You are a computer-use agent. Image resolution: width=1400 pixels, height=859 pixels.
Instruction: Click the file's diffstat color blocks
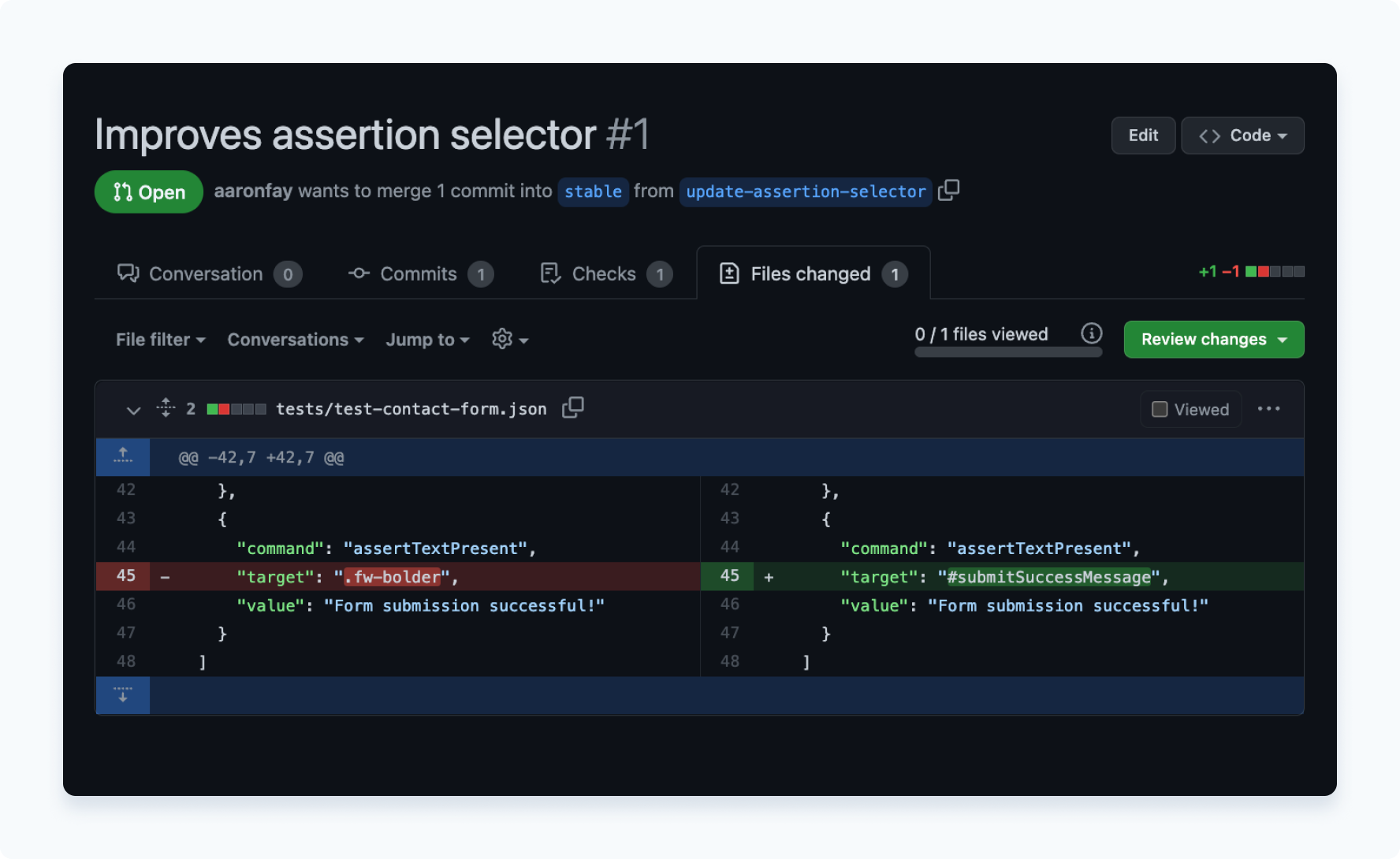236,409
